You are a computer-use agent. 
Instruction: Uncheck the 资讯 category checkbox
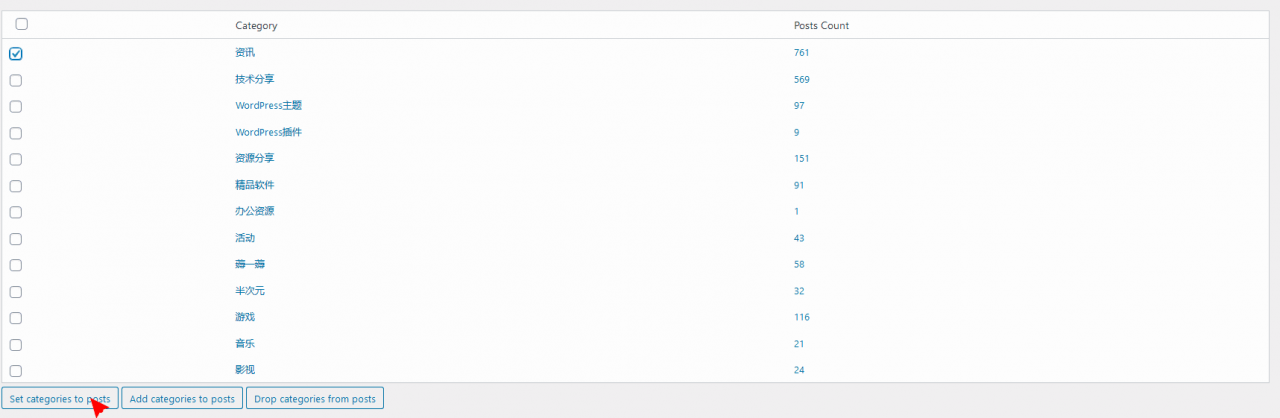coord(16,53)
